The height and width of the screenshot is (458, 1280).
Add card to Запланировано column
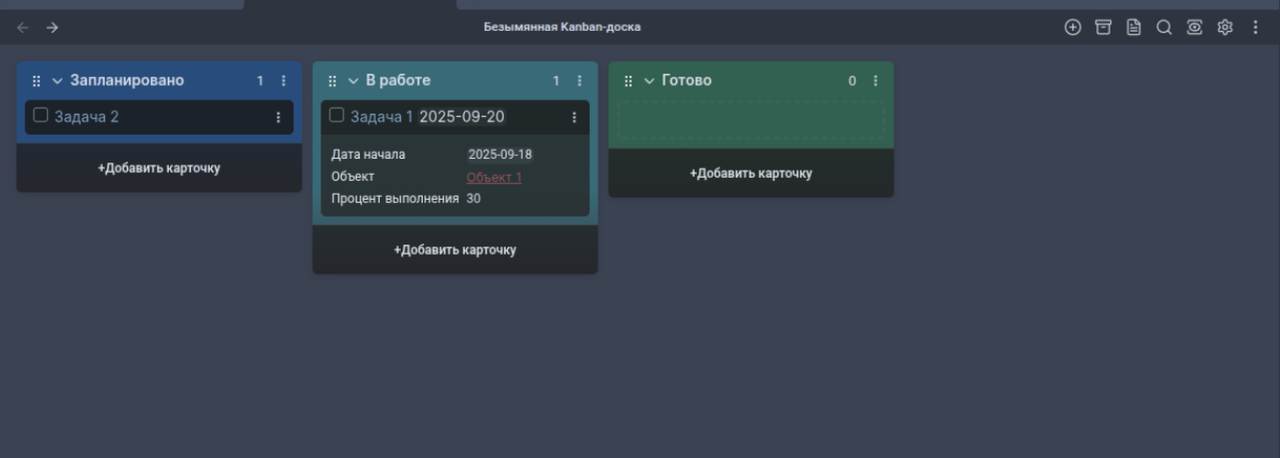tap(159, 168)
